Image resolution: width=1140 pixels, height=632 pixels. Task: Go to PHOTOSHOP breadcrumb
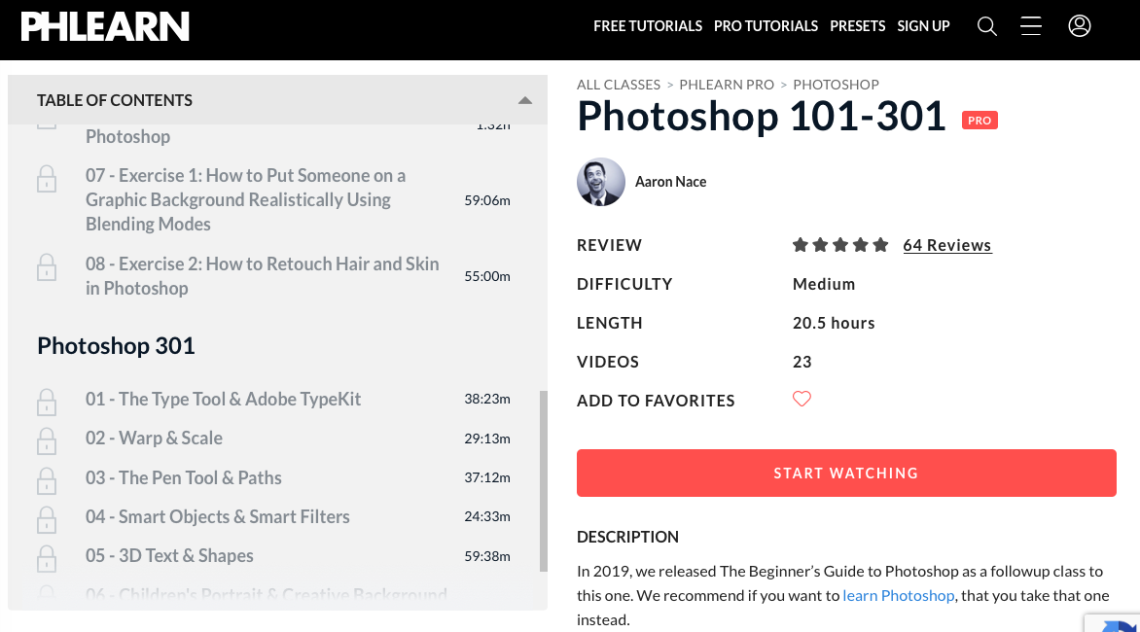(x=836, y=84)
